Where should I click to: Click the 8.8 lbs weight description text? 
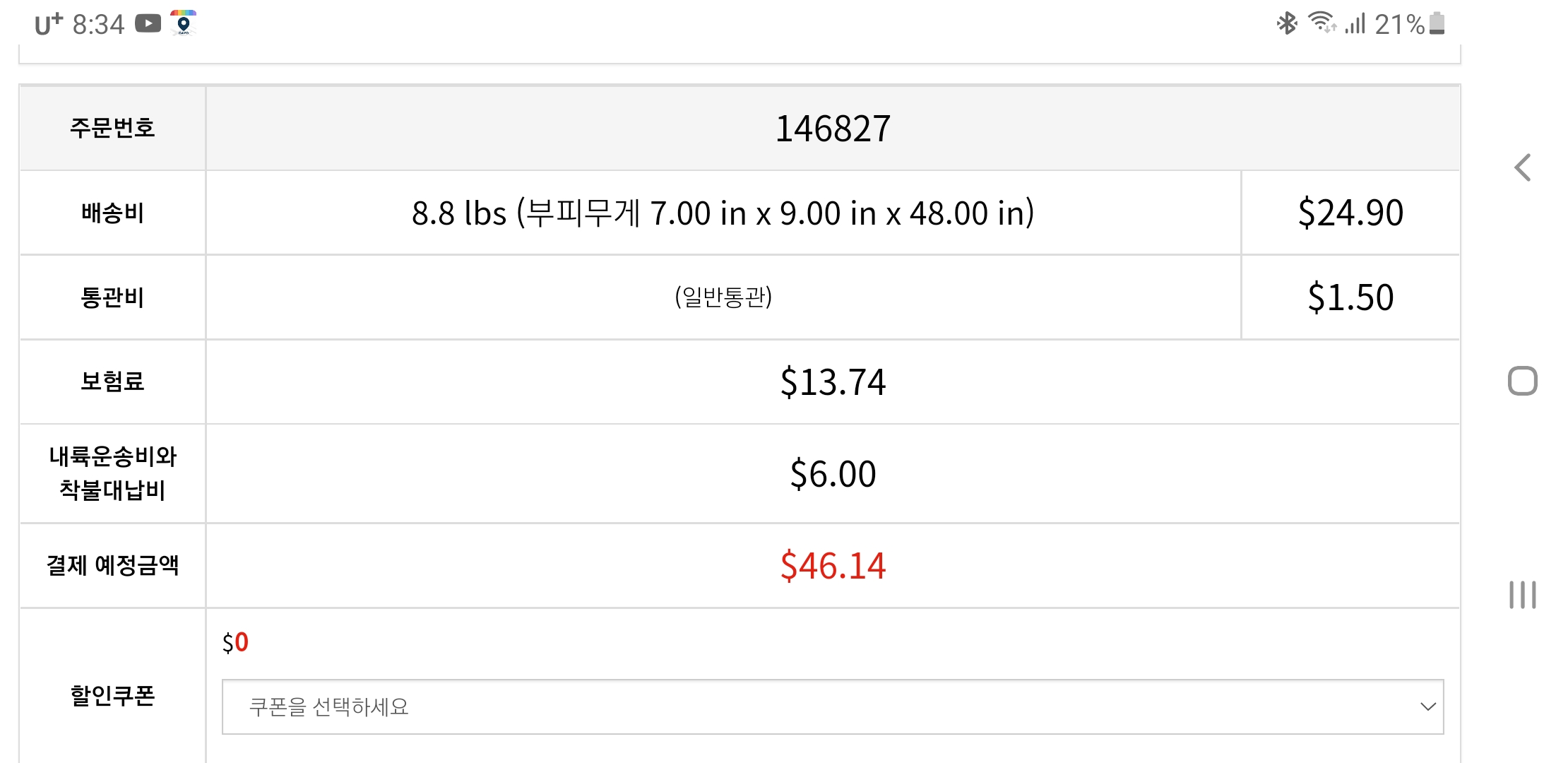coord(723,213)
